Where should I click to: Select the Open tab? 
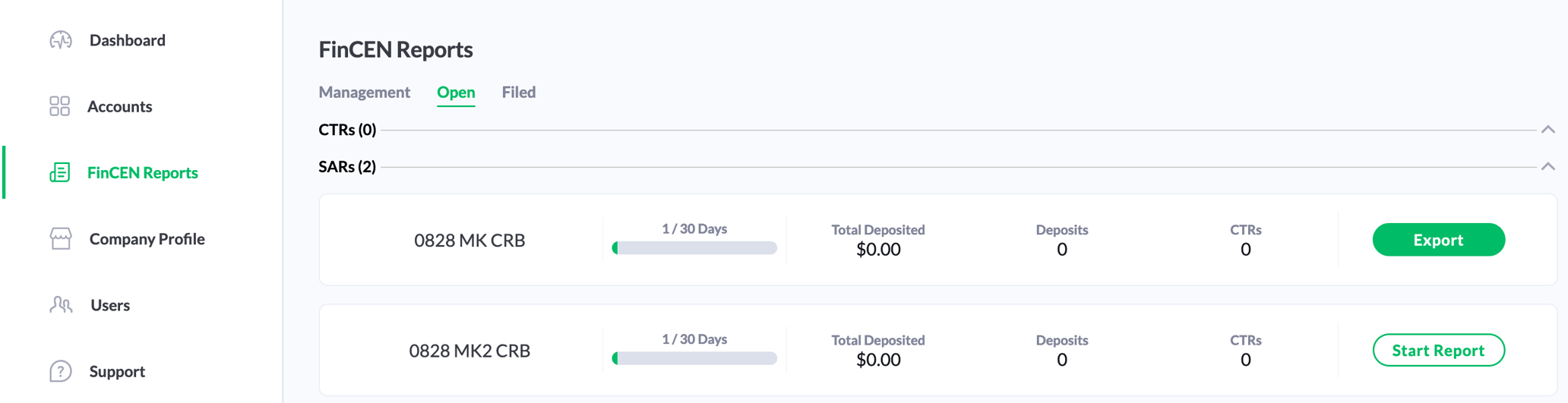(456, 93)
